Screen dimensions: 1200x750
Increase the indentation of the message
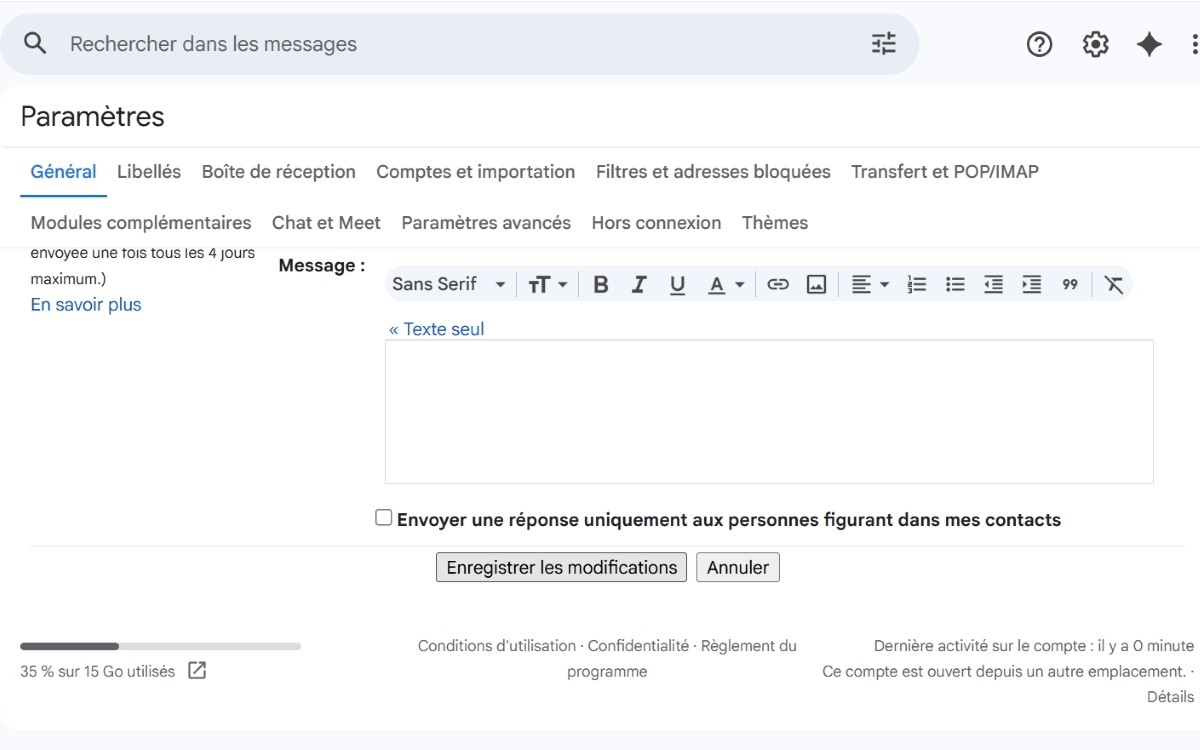[1031, 284]
